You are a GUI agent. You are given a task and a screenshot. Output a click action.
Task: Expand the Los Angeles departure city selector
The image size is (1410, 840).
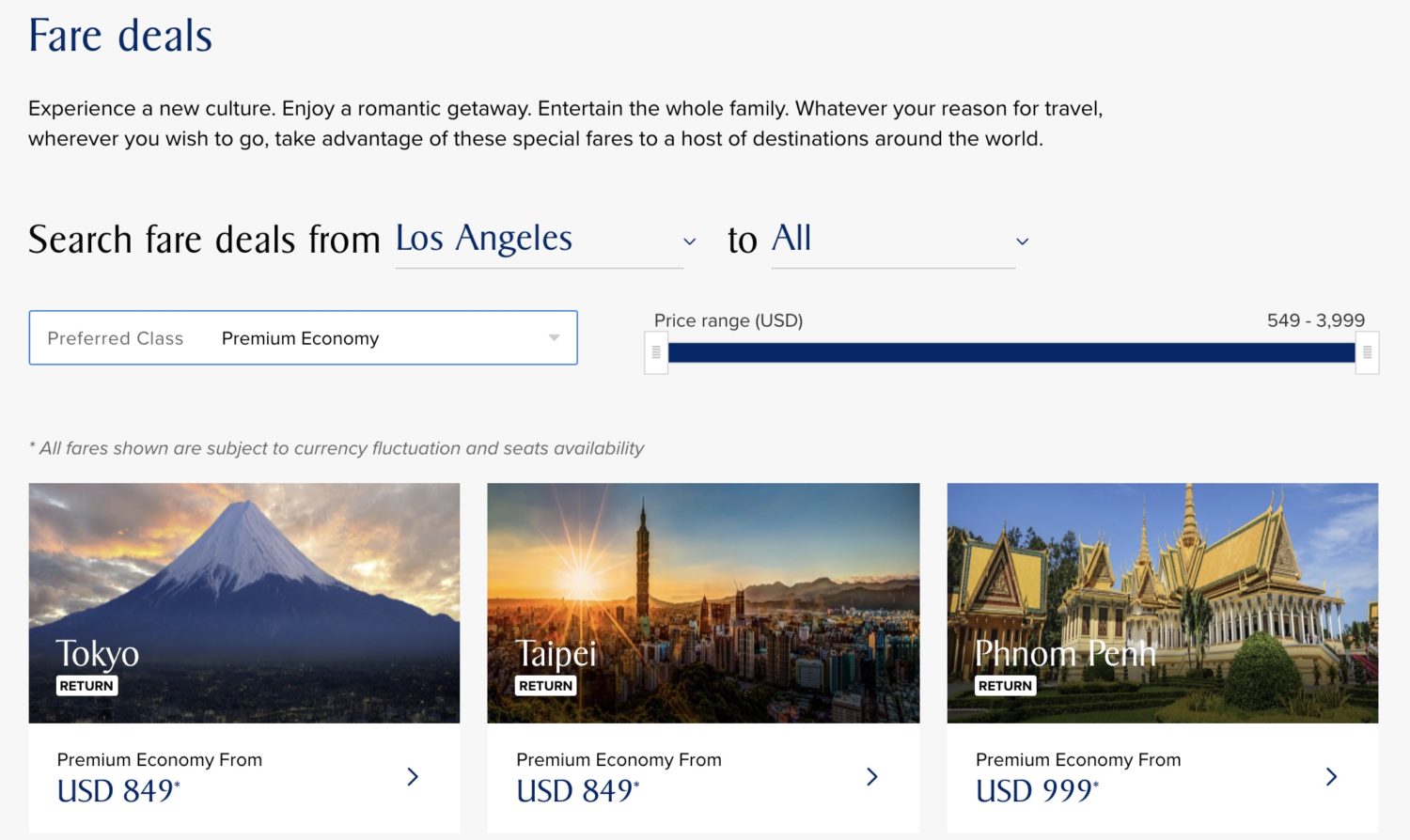click(x=484, y=239)
